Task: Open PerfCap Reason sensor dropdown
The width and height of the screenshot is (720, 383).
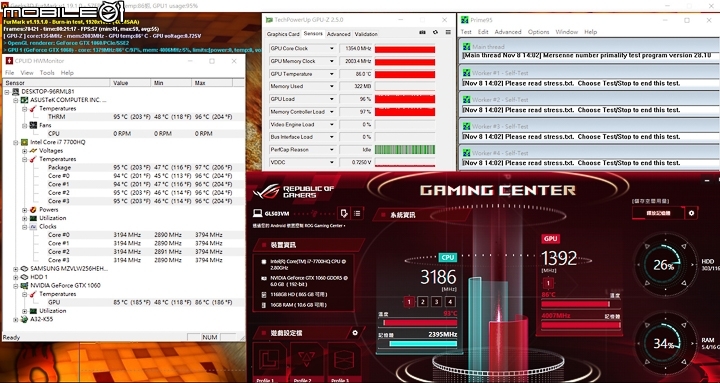Action: pos(332,150)
